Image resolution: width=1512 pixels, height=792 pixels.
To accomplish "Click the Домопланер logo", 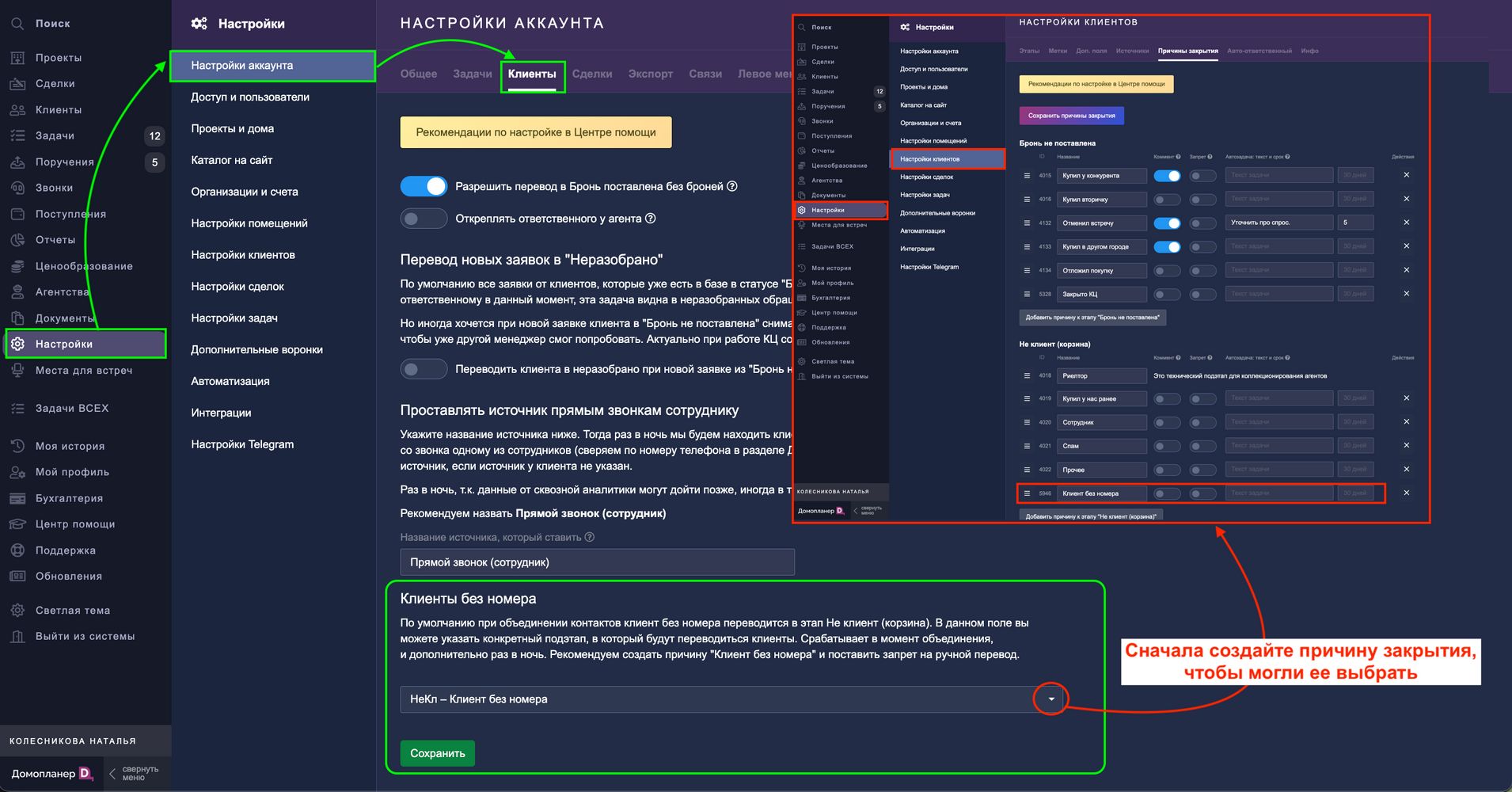I will click(x=52, y=774).
